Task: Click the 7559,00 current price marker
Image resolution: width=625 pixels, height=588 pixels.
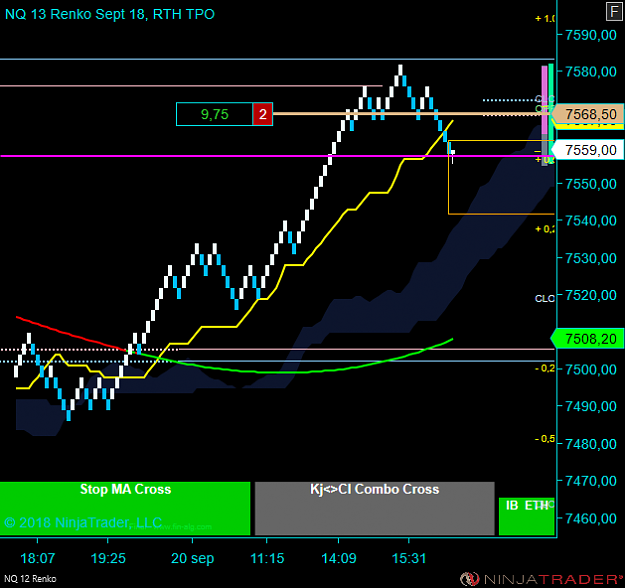Action: click(588, 150)
